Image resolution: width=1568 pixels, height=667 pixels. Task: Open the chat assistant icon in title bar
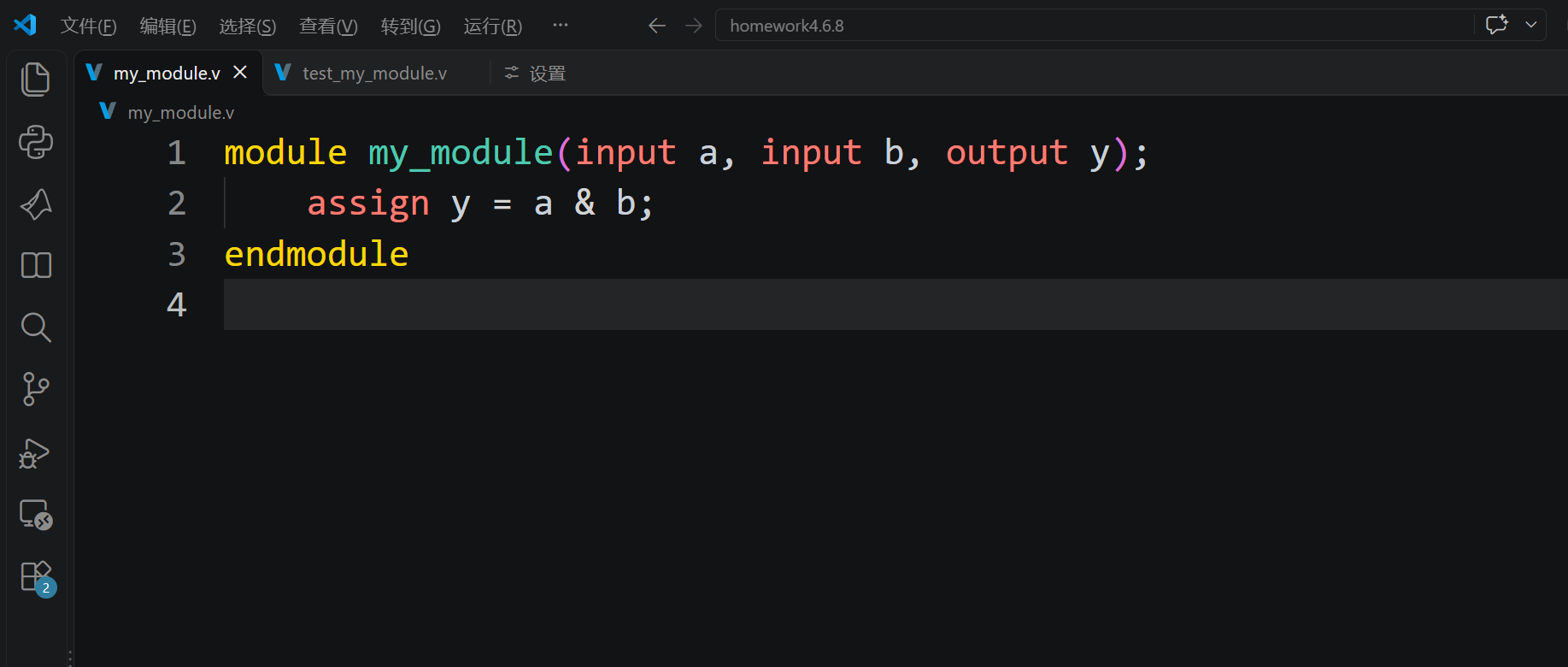click(1496, 25)
